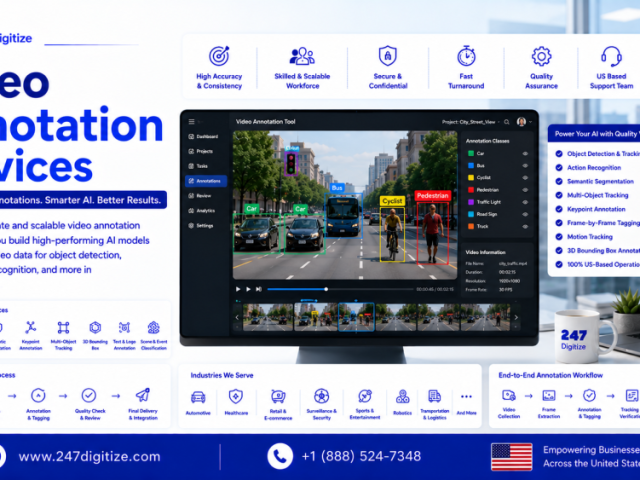Click the Scene & Event Classification service icon
Image resolution: width=640 pixels, height=480 pixels.
(153, 327)
